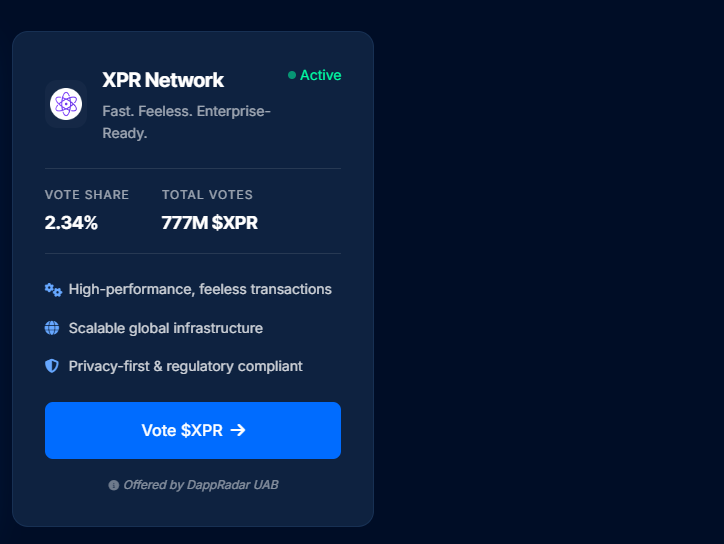Click the 777M $XPR total value
This screenshot has height=544, width=724.
209,223
